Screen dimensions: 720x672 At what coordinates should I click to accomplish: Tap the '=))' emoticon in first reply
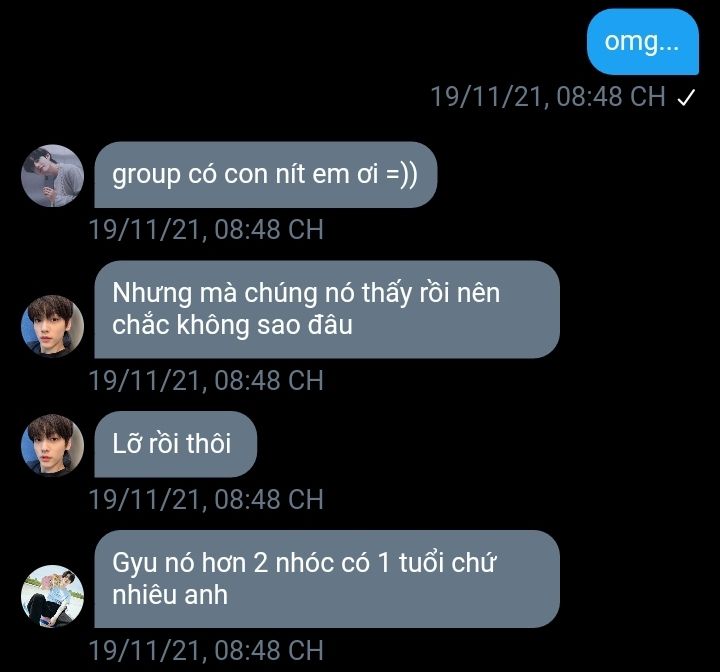pyautogui.click(x=402, y=175)
